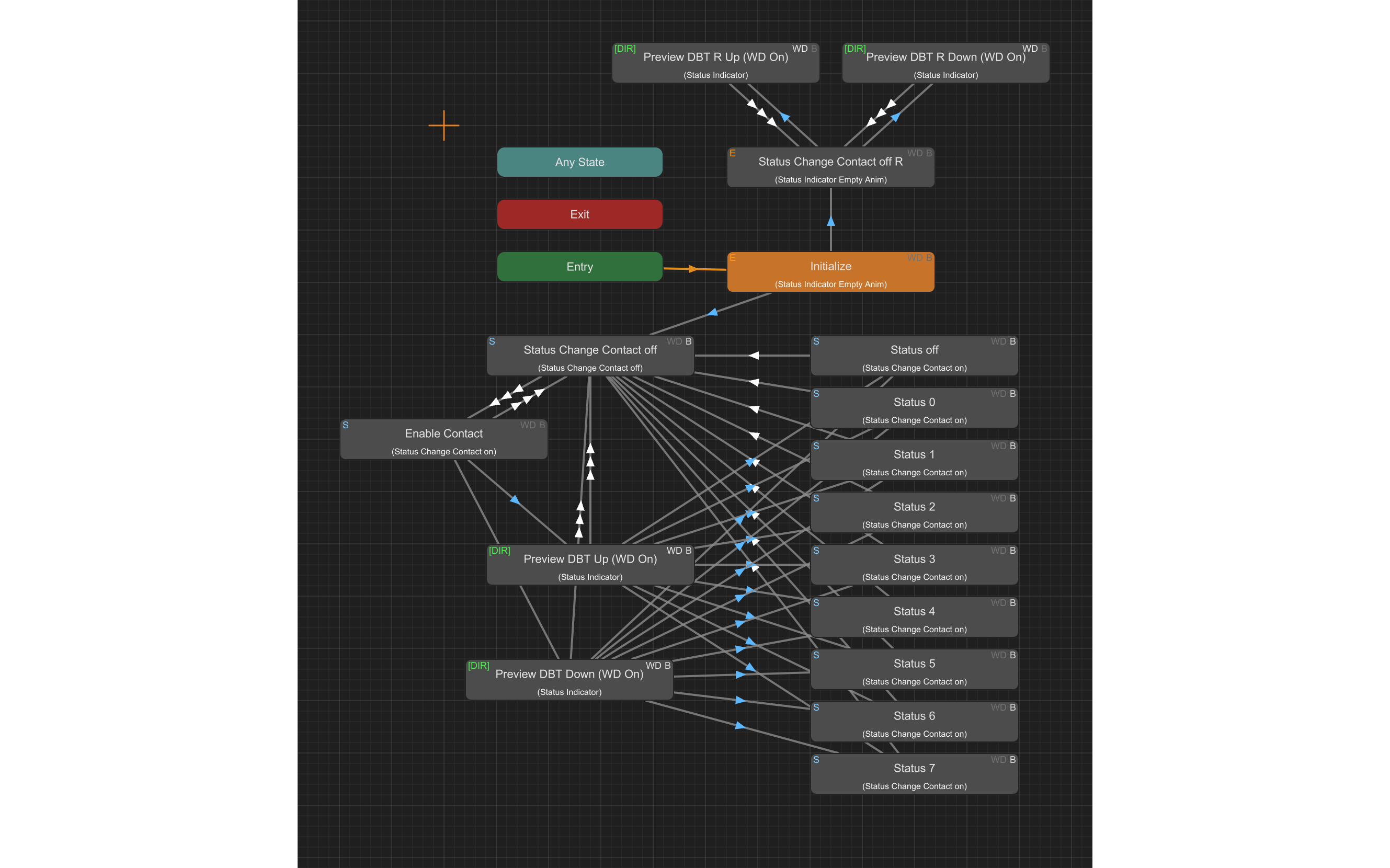Click DIR tag on Preview DBT Down node

(x=478, y=665)
